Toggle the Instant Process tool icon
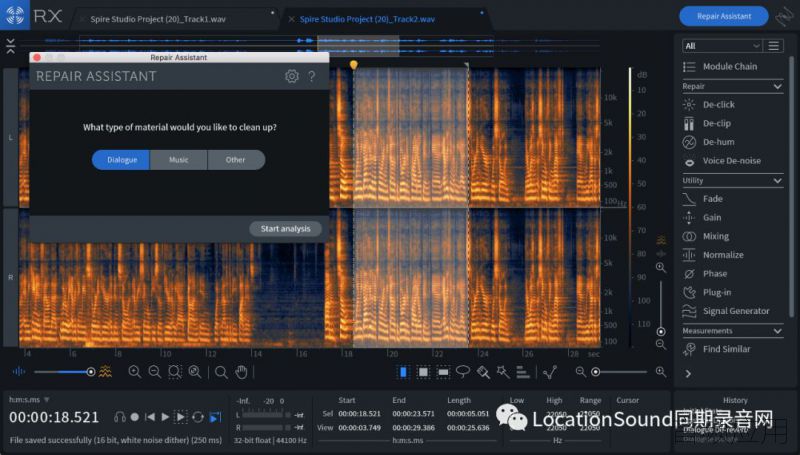The height and width of the screenshot is (455, 800). coord(550,372)
